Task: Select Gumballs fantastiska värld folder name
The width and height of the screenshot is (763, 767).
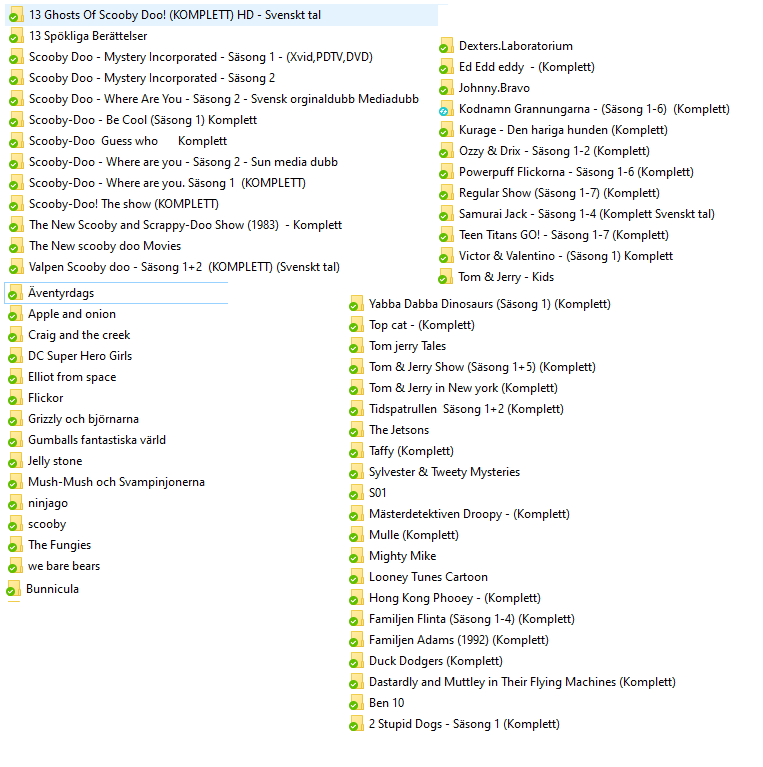Action: (x=97, y=440)
